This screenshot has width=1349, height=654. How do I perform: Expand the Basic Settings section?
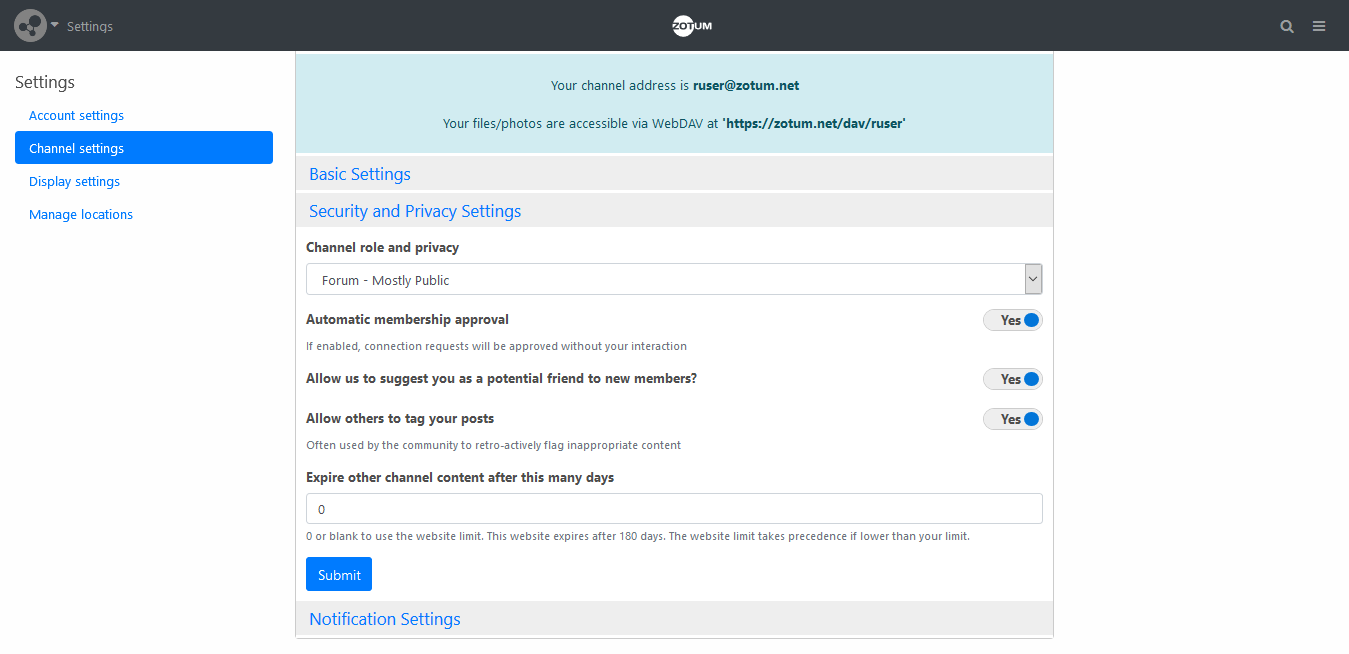[360, 174]
